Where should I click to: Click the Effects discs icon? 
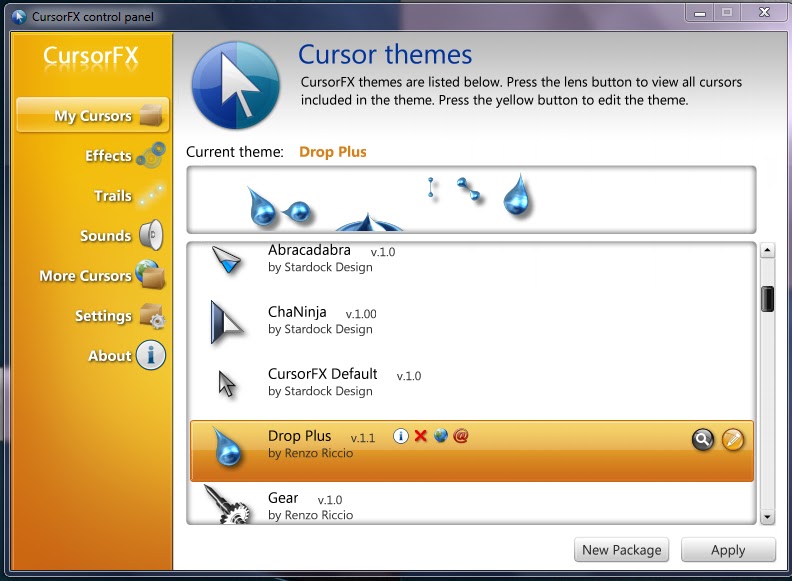[x=151, y=155]
